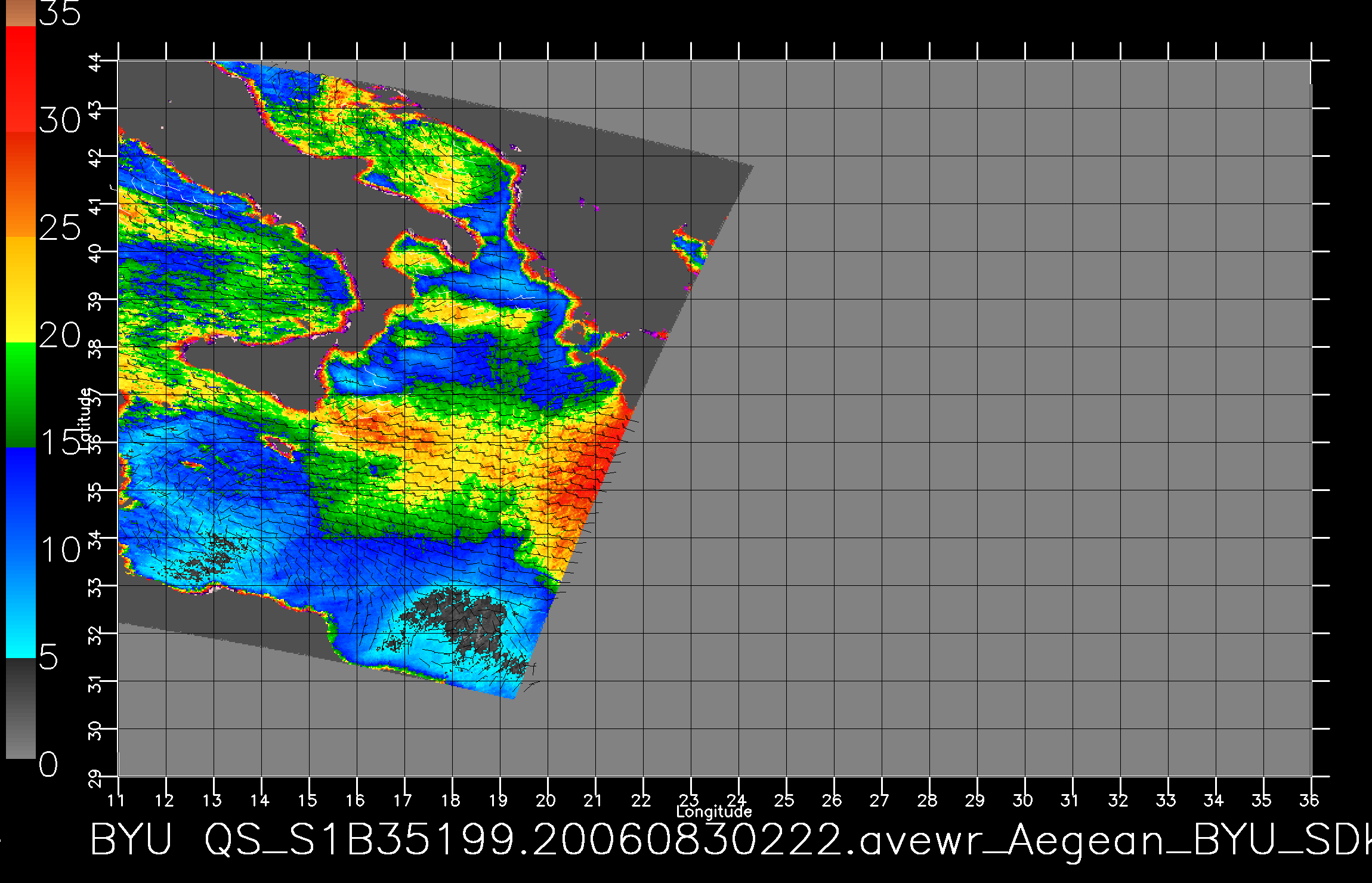This screenshot has width=1372, height=883.
Task: Click longitude tick label 35
Action: (1262, 800)
